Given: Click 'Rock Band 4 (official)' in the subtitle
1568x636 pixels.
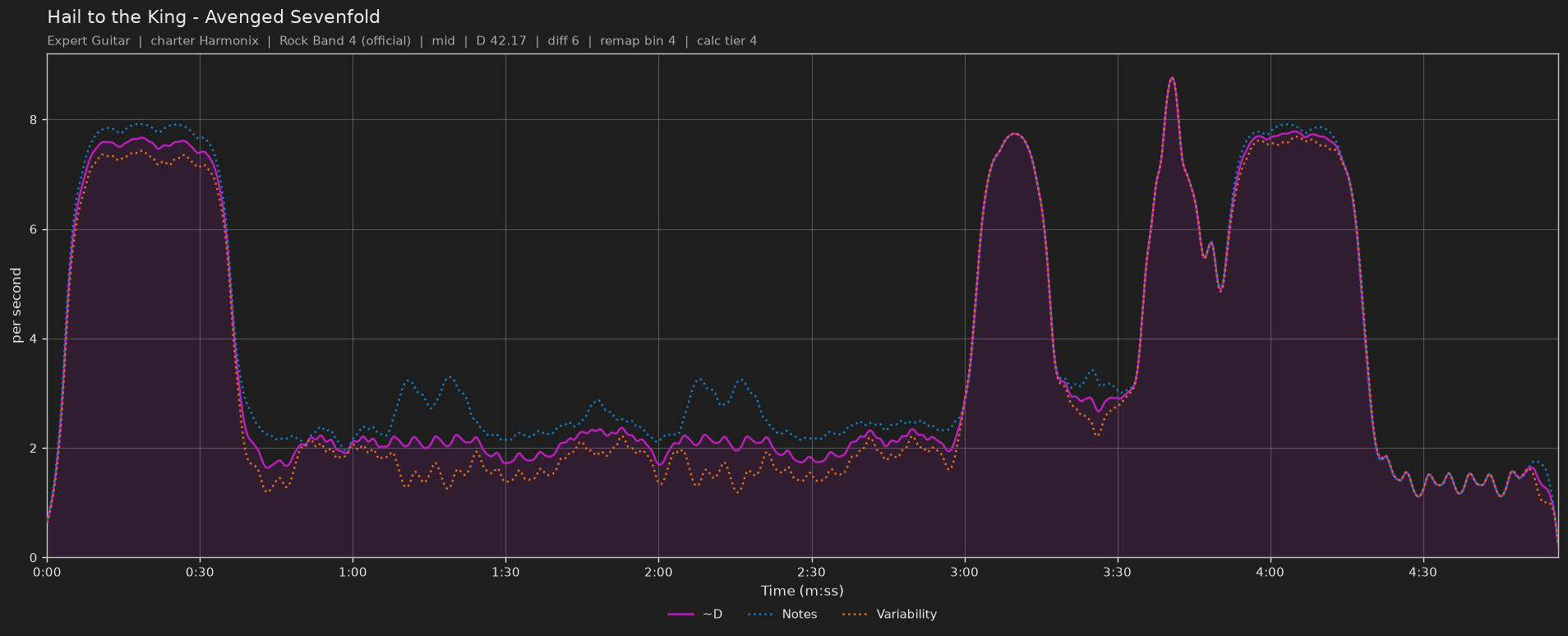Looking at the screenshot, I should point(345,41).
